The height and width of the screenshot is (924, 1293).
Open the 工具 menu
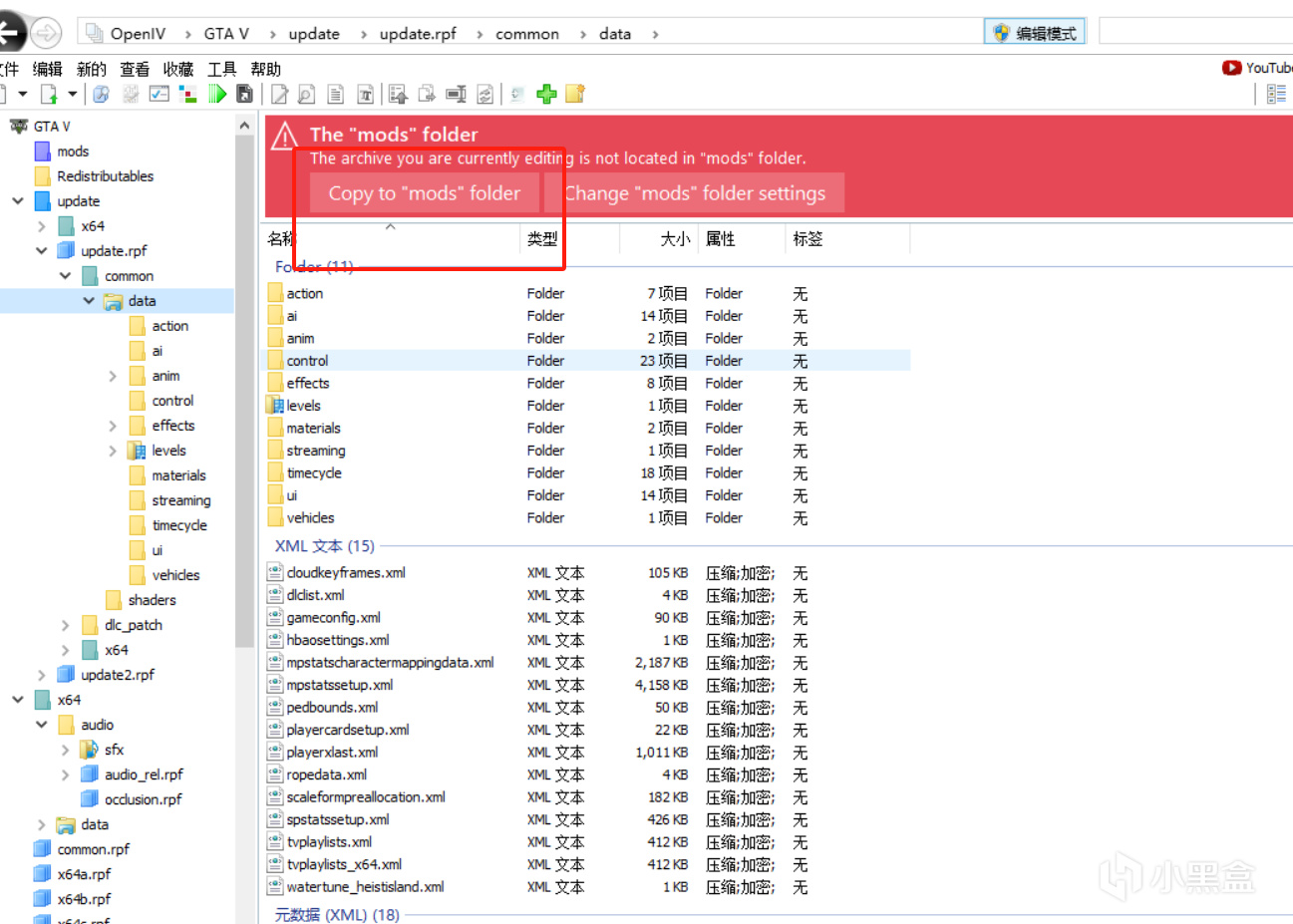coord(221,69)
